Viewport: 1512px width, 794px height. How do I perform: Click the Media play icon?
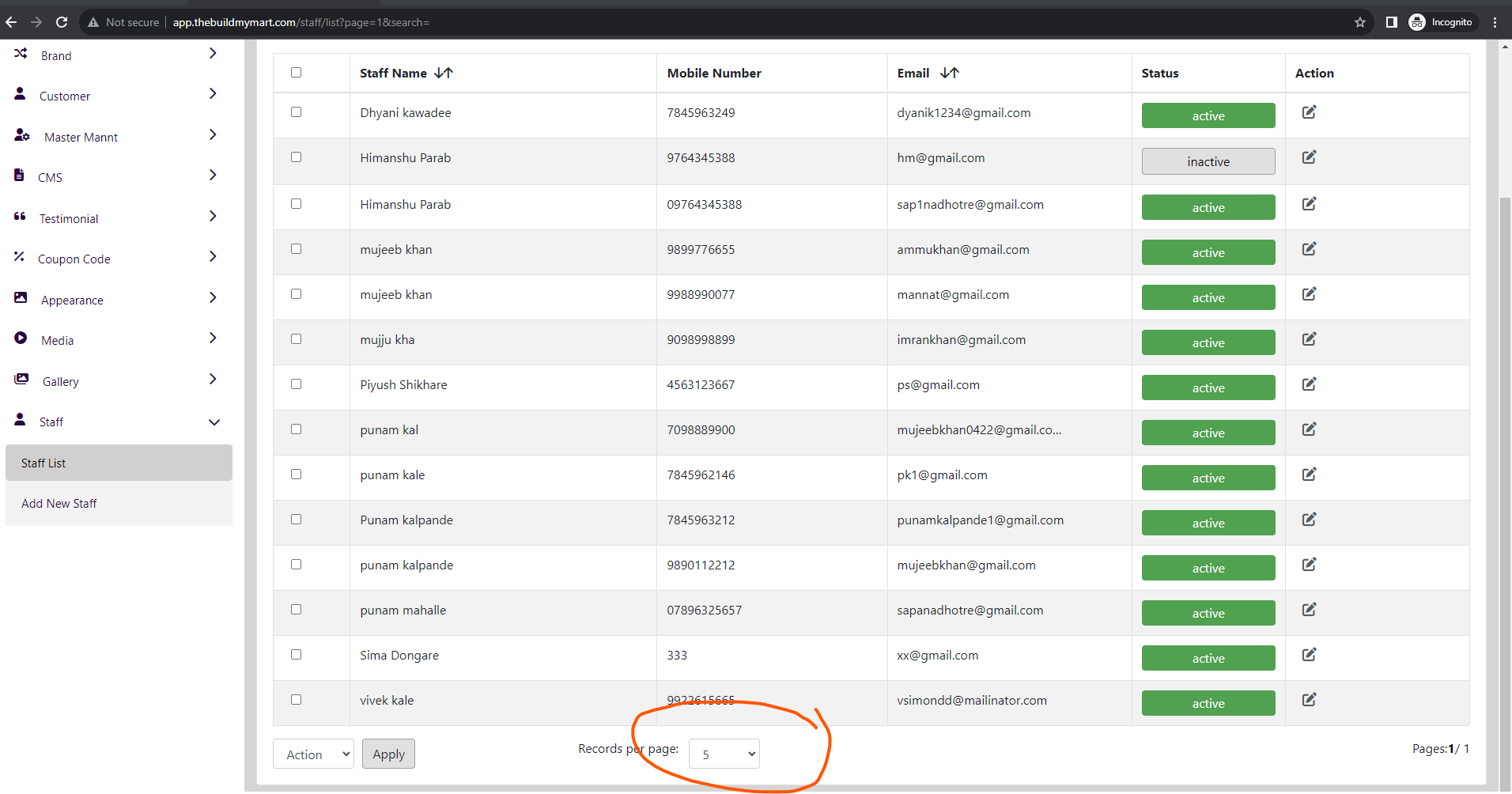click(21, 338)
